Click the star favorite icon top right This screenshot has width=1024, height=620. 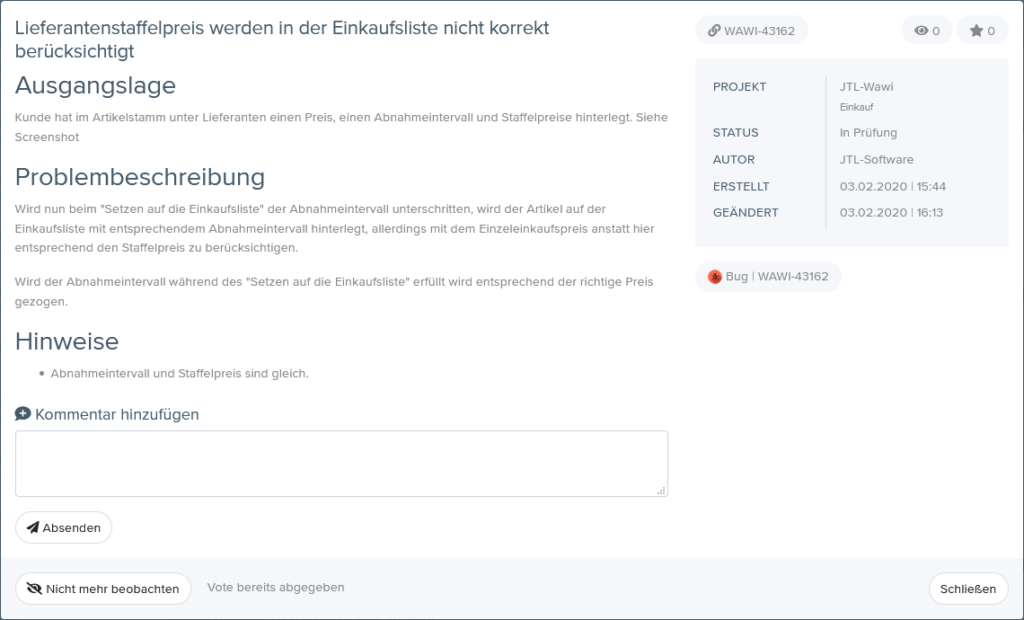(x=977, y=30)
